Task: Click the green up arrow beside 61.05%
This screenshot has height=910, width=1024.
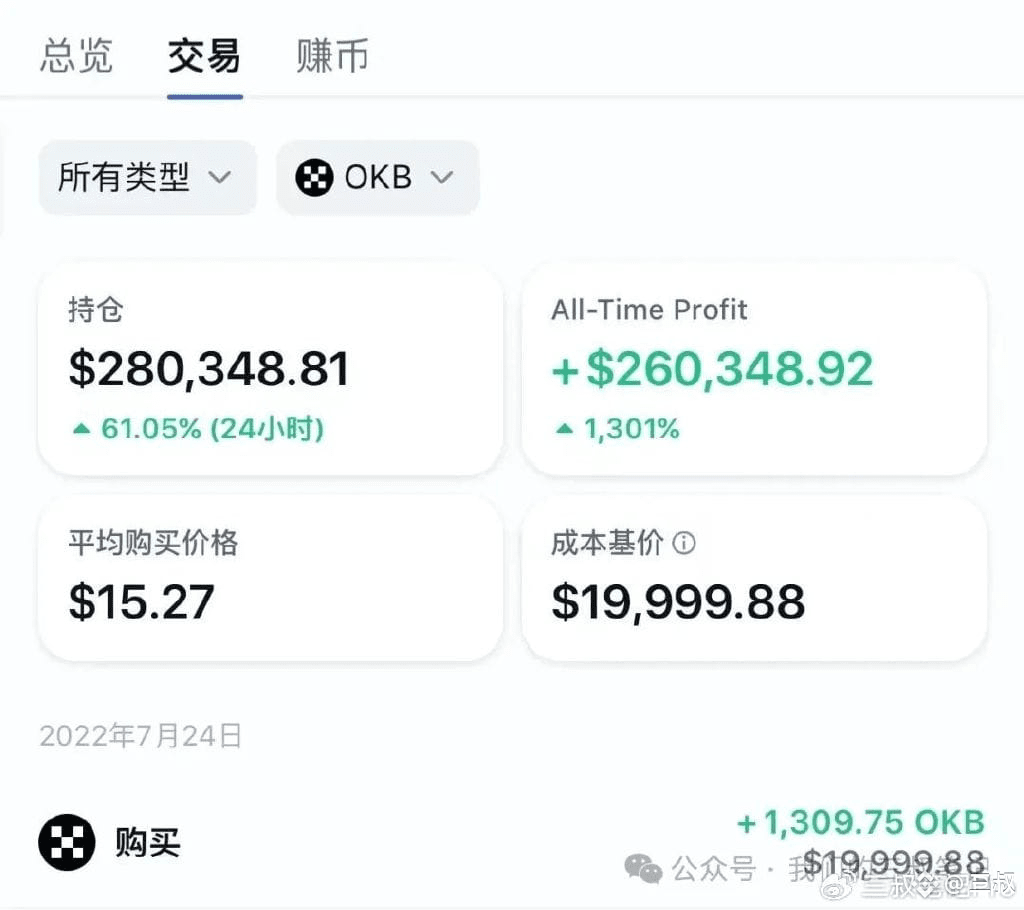Action: coord(81,429)
